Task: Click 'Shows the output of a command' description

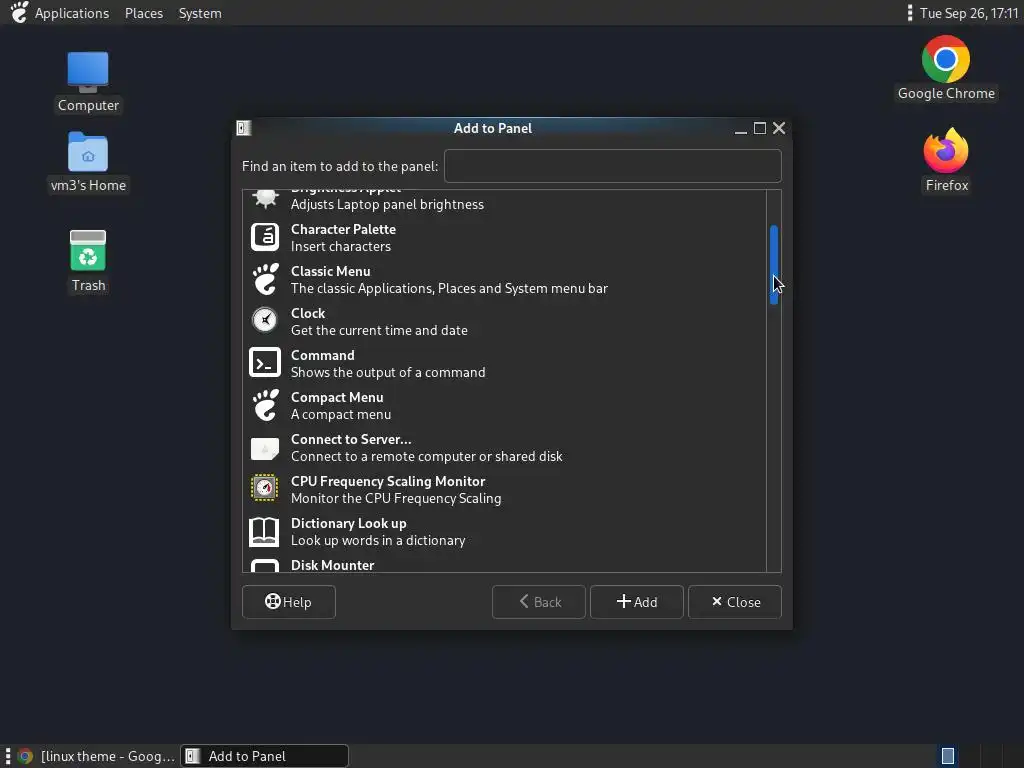Action: (x=388, y=372)
